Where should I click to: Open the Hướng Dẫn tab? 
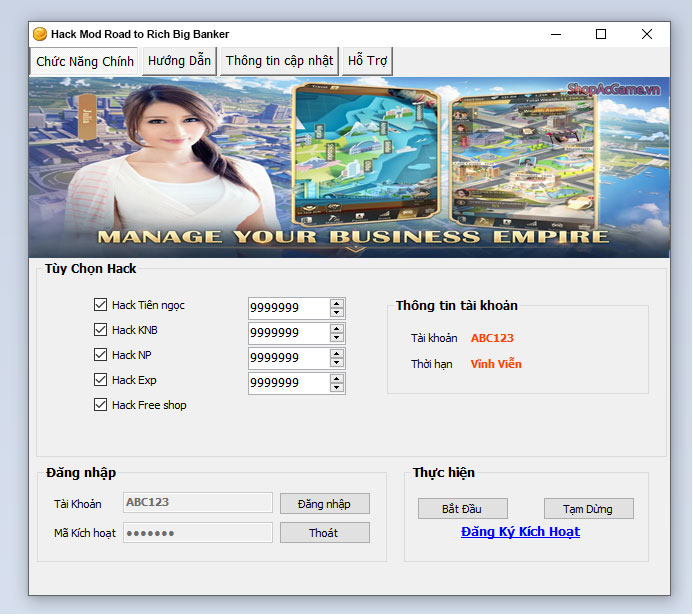[x=179, y=61]
